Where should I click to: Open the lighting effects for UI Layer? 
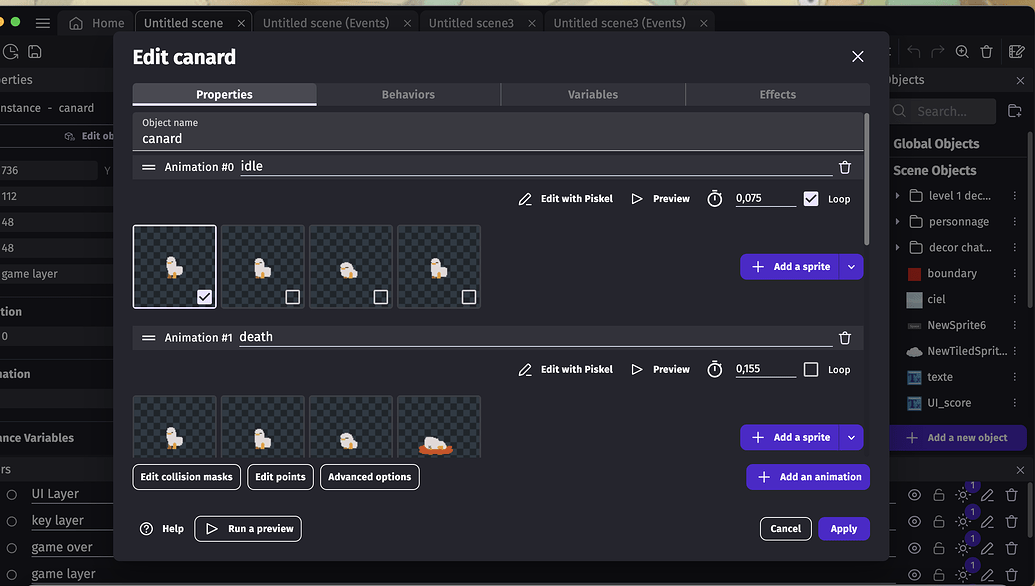pos(963,495)
